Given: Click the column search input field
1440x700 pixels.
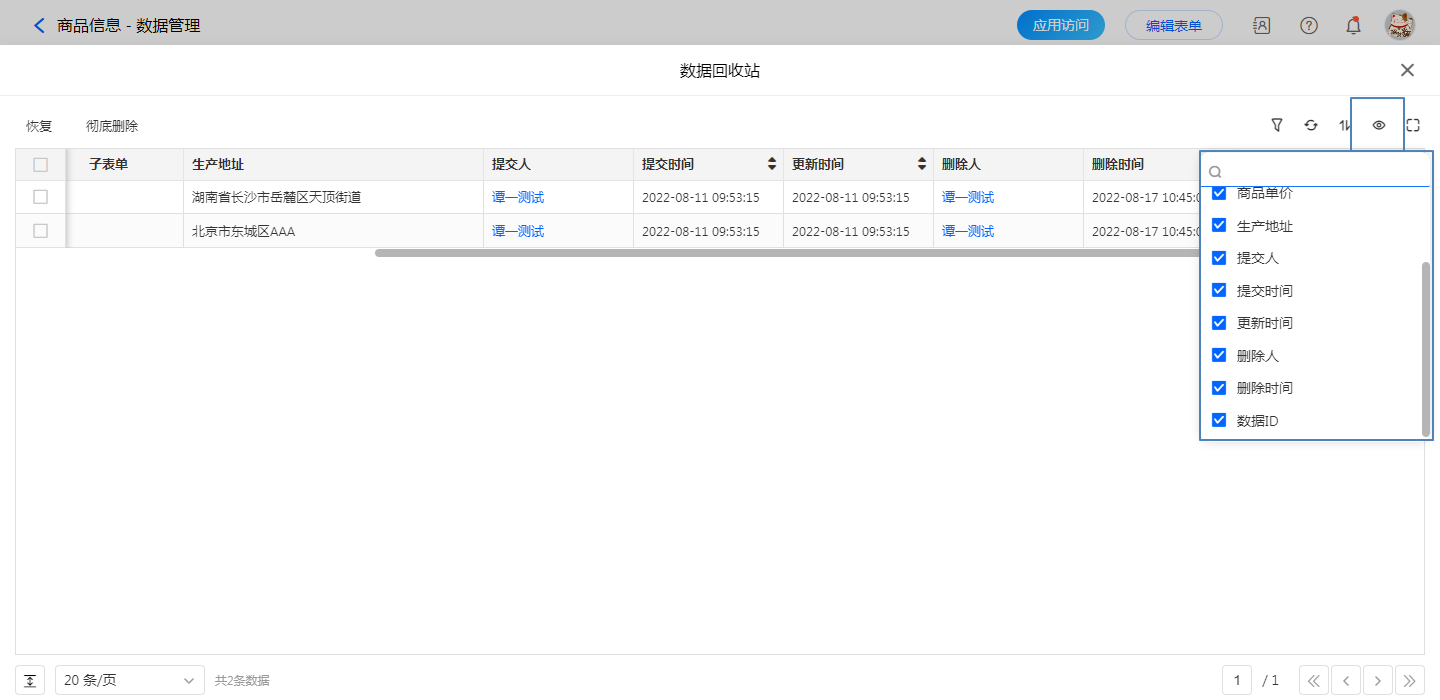Looking at the screenshot, I should point(1320,171).
